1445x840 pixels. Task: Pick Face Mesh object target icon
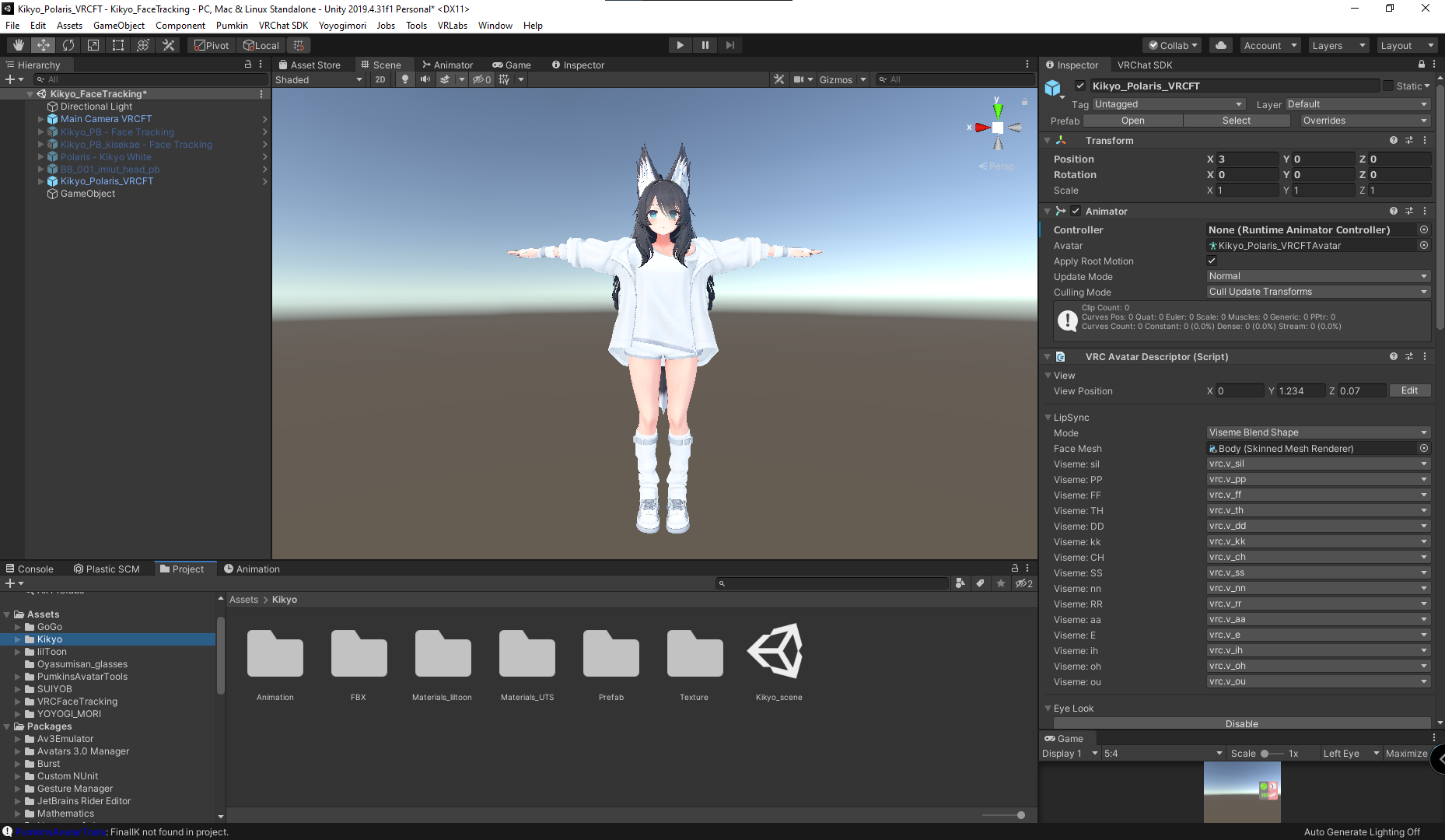tap(1424, 448)
